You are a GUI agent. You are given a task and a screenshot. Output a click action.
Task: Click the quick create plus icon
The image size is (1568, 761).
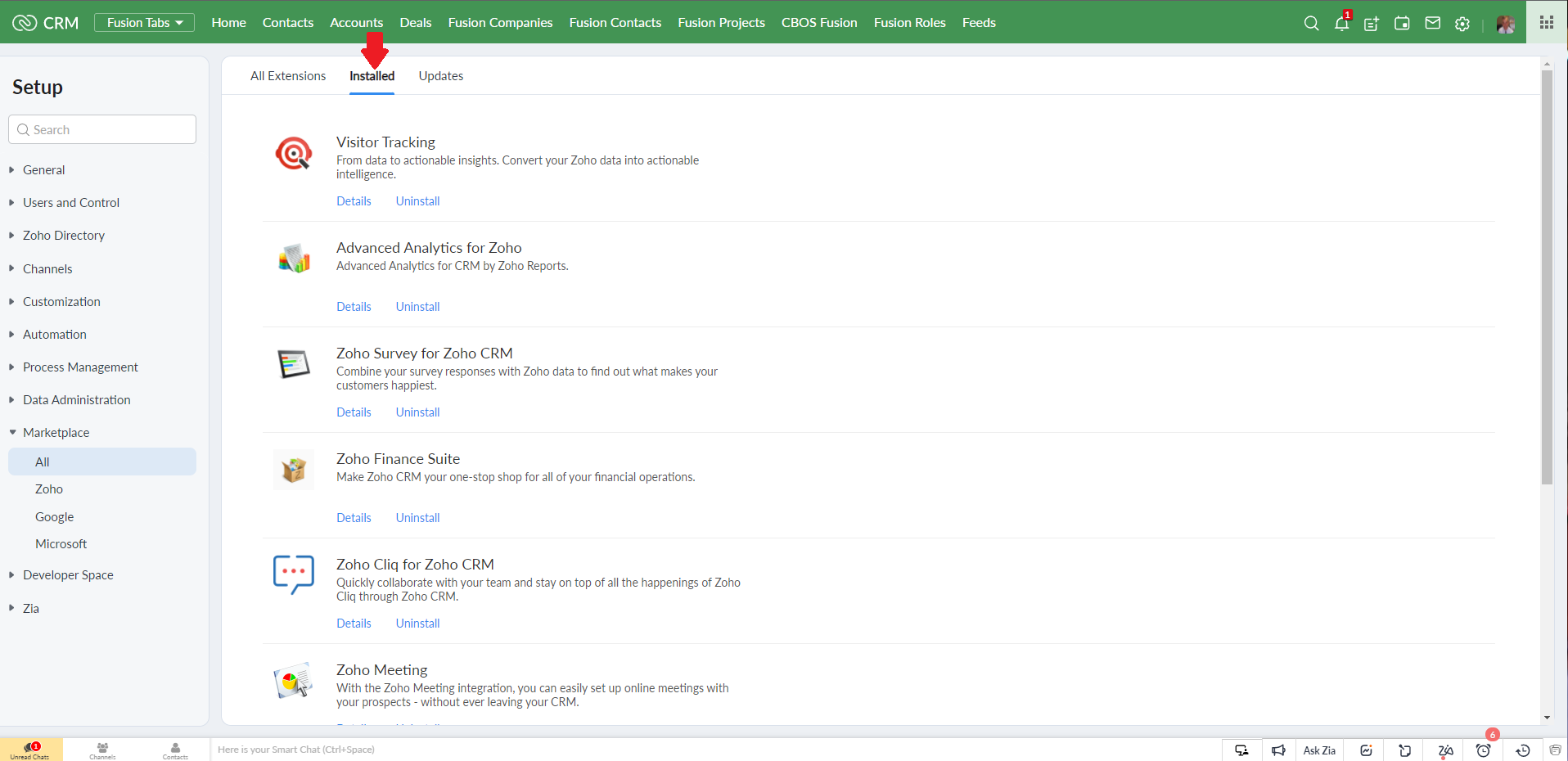1372,24
